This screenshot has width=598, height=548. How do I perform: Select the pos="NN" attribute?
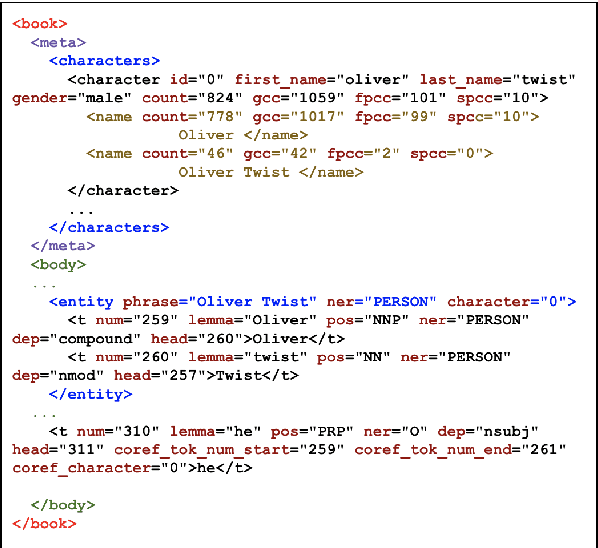click(354, 357)
